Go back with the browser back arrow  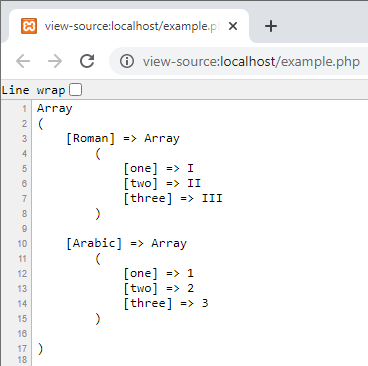click(x=23, y=61)
